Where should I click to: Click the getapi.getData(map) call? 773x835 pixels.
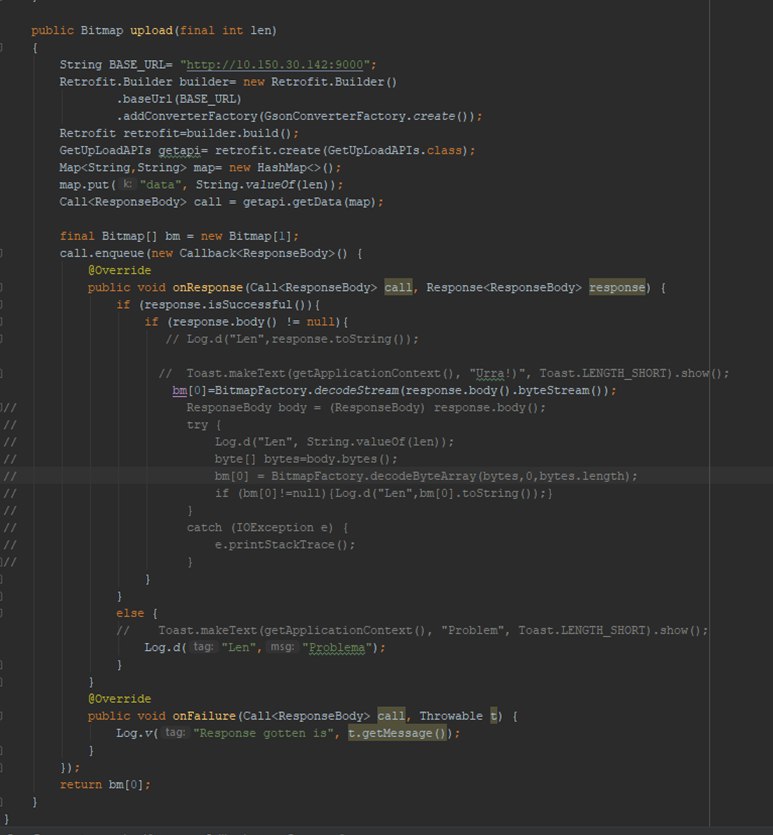pyautogui.click(x=309, y=202)
